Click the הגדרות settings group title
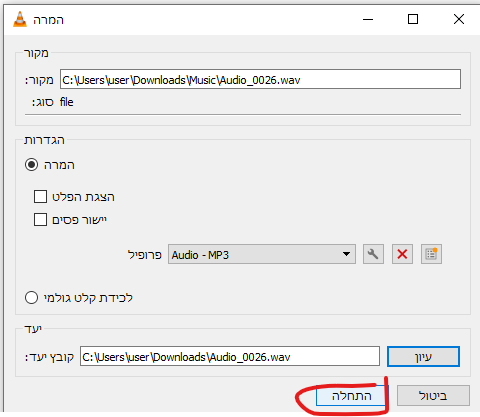The image size is (480, 417). [x=44, y=140]
